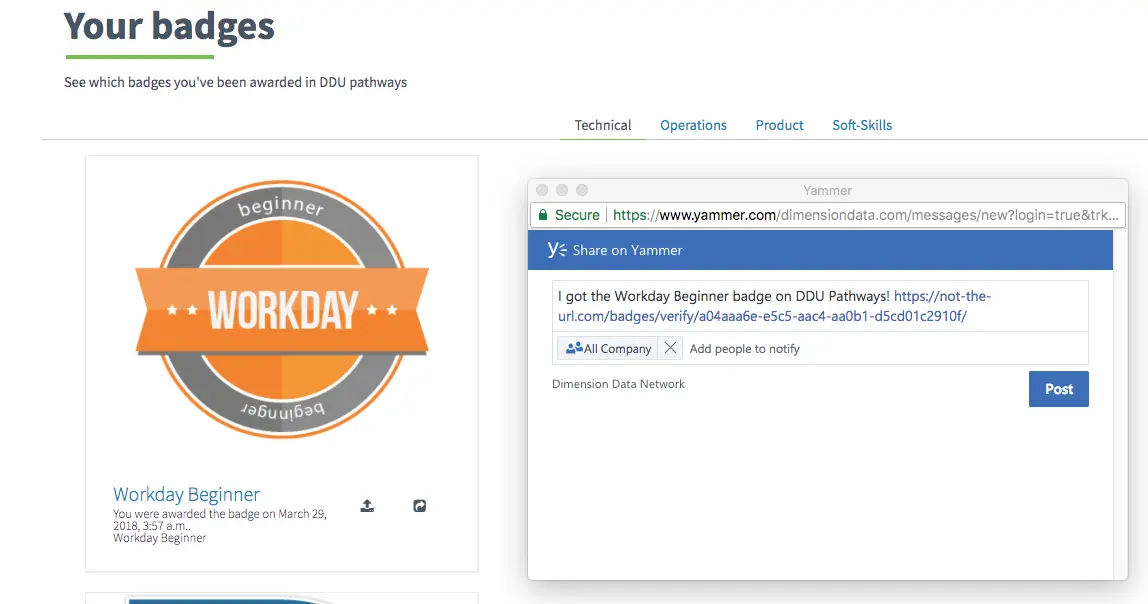Click the All Company group people icon
The width and height of the screenshot is (1148, 604).
(574, 348)
